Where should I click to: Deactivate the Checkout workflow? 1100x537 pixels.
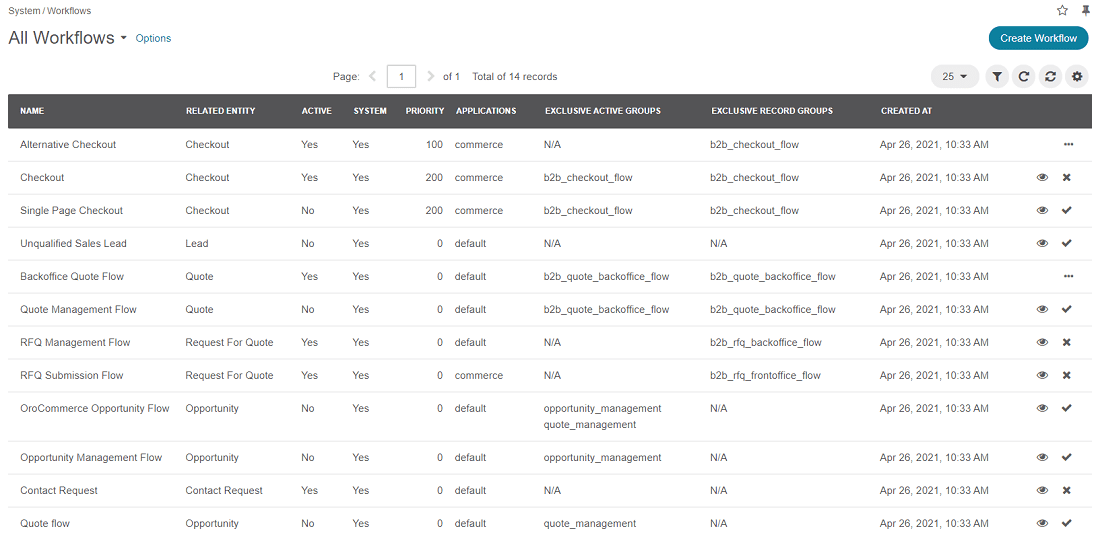[1067, 178]
